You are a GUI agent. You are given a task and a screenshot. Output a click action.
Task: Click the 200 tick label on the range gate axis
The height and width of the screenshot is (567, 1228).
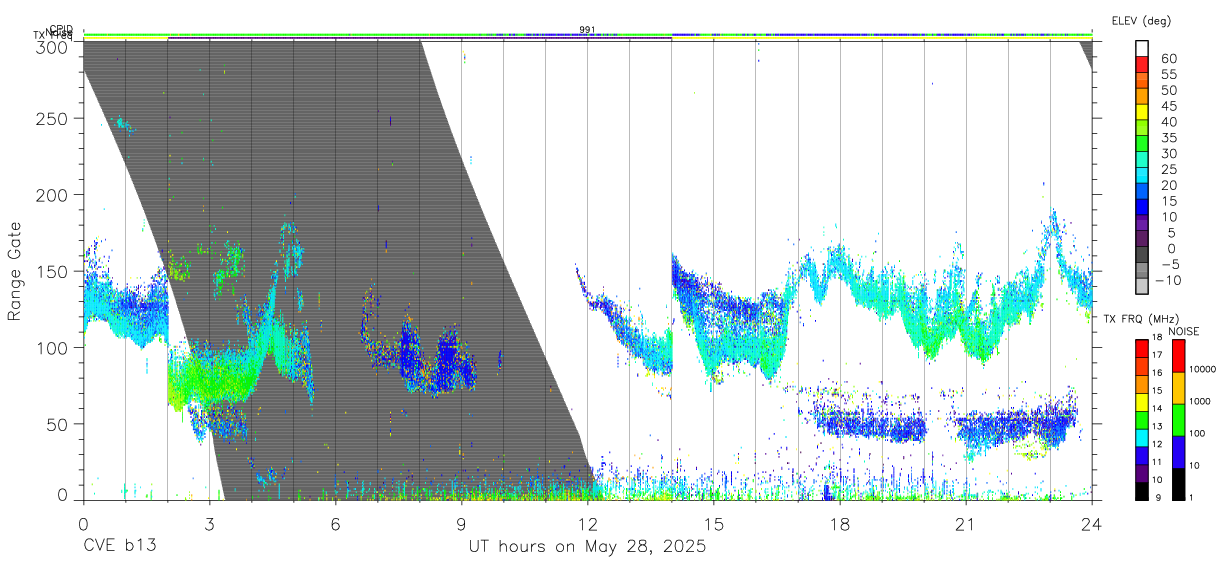tap(53, 194)
